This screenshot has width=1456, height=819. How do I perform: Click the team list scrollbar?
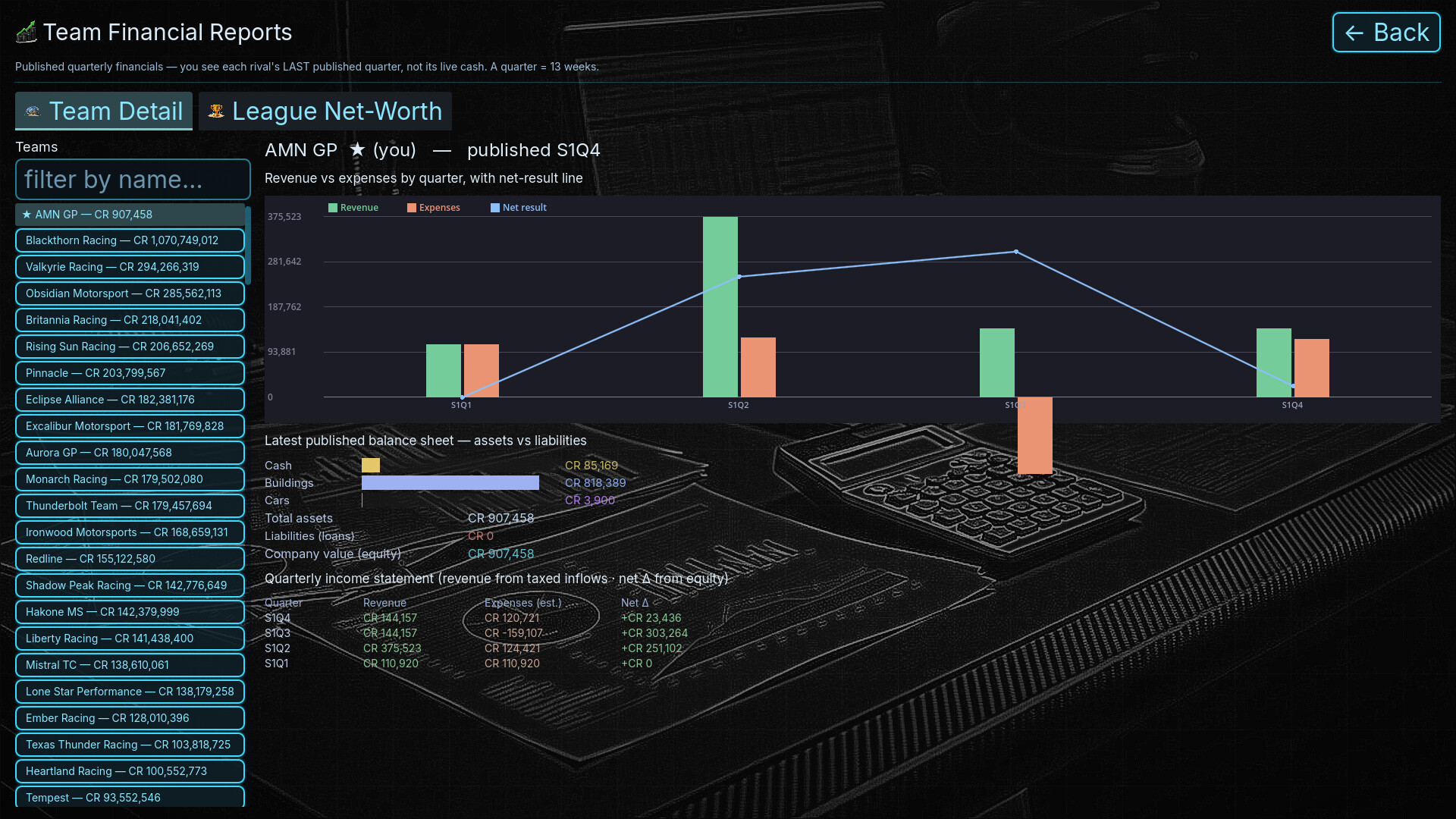point(248,245)
